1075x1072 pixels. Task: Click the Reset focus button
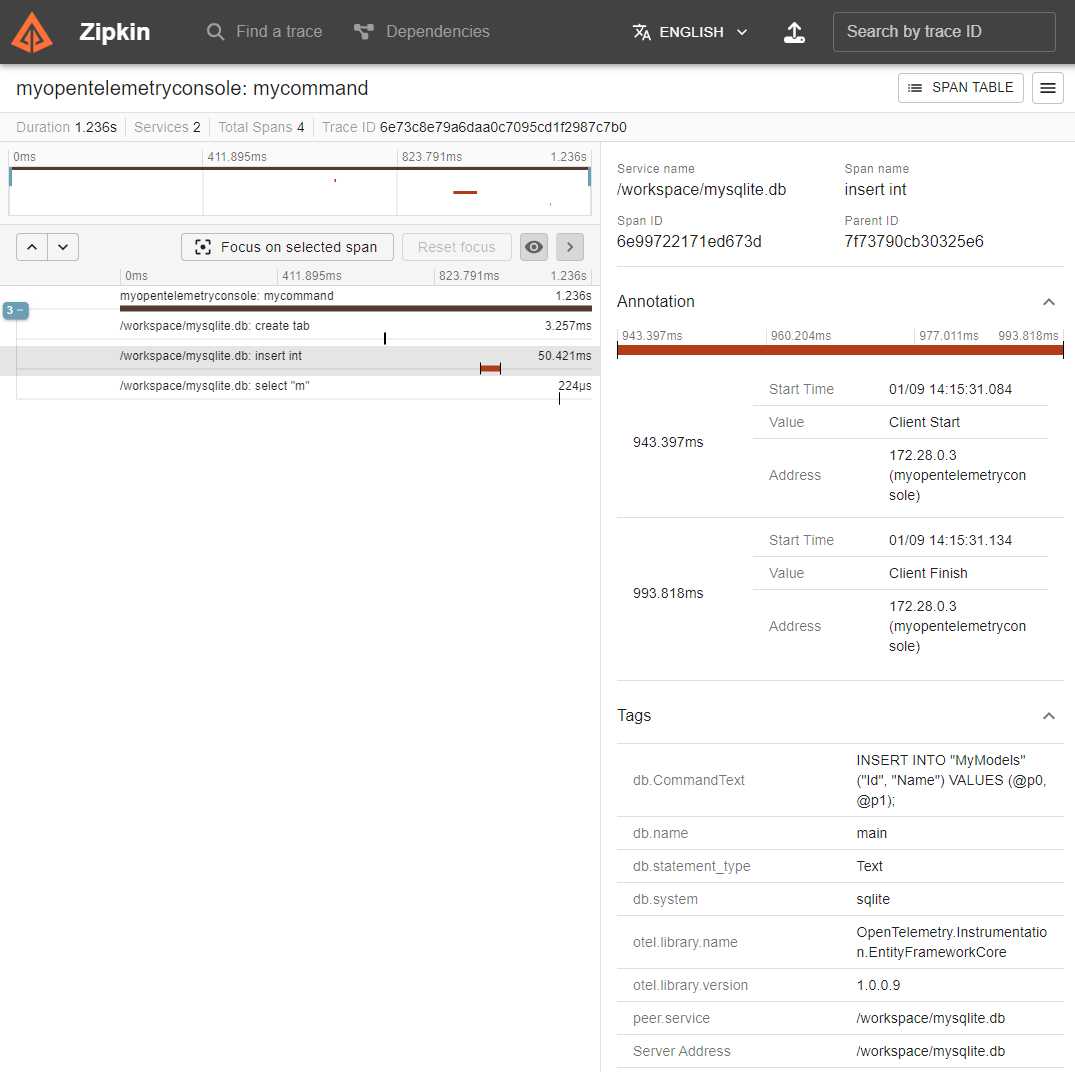[457, 247]
